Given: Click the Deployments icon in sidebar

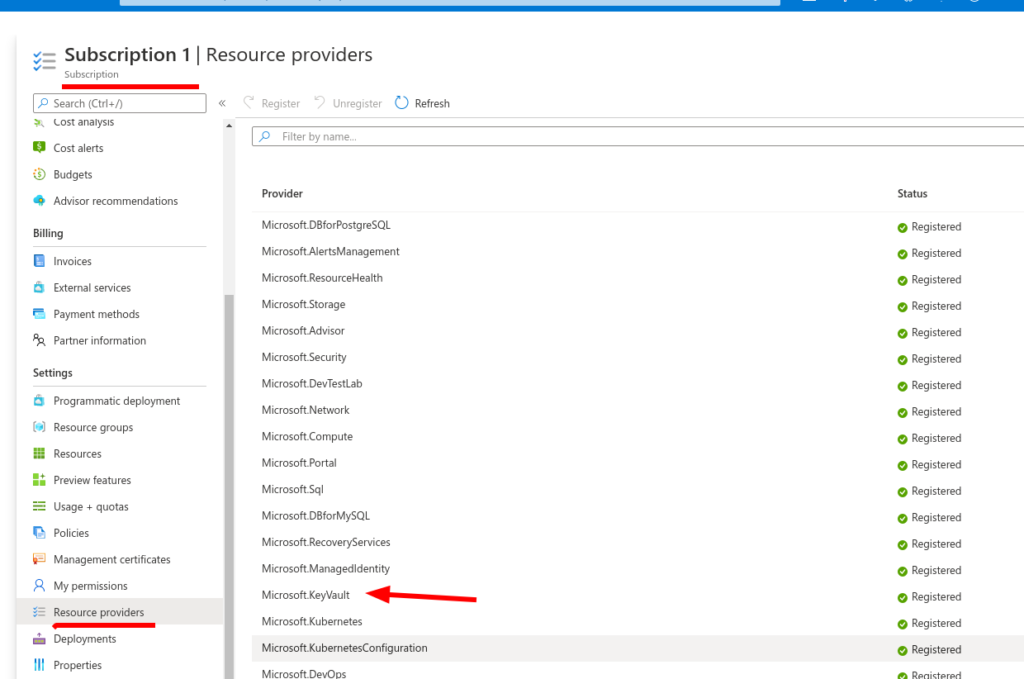Looking at the screenshot, I should tap(39, 639).
